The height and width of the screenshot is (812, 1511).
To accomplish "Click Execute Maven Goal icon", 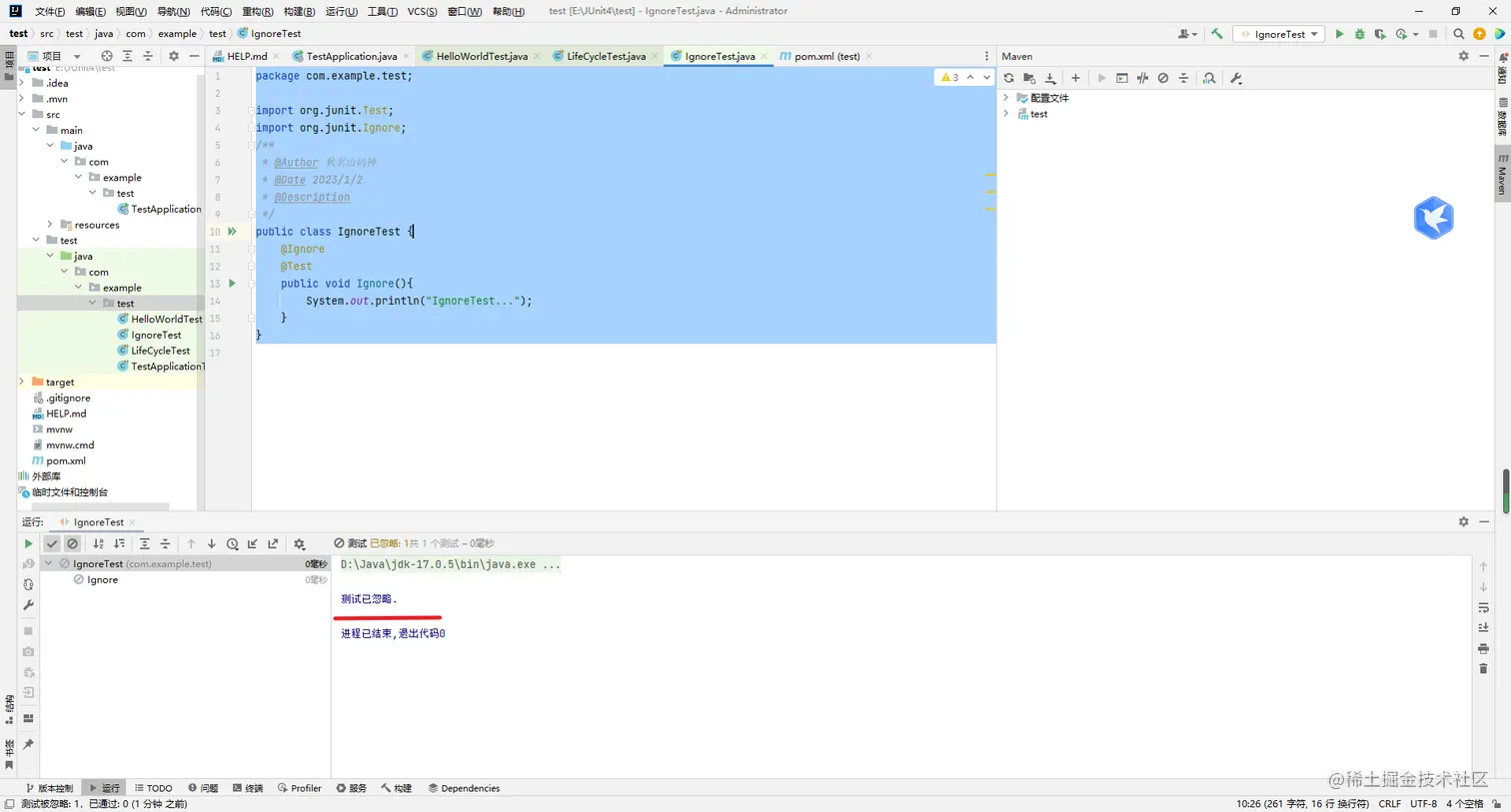I will click(x=1122, y=78).
